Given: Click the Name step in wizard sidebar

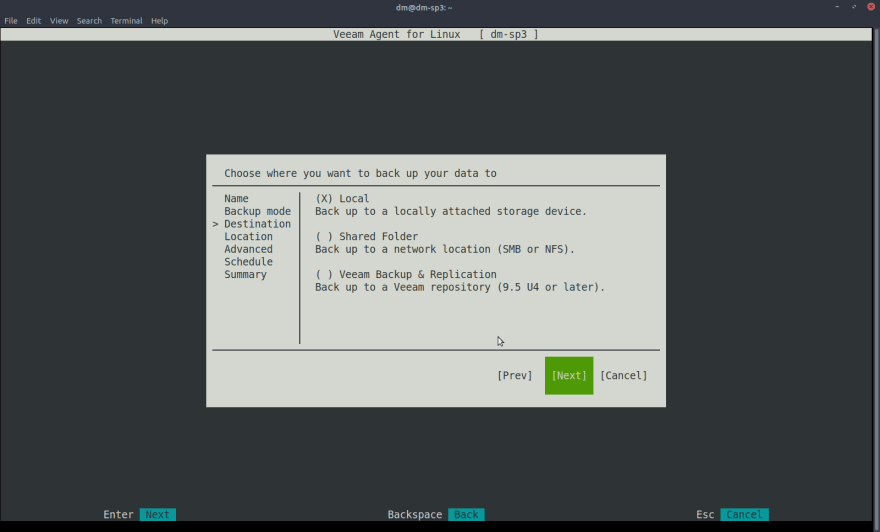Looking at the screenshot, I should [236, 199].
